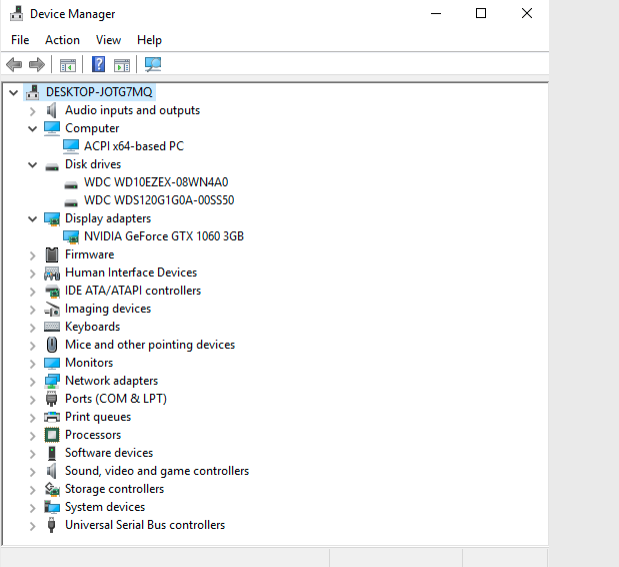This screenshot has height=567, width=619.
Task: Collapse the Disk drives category
Action: pos(32,165)
